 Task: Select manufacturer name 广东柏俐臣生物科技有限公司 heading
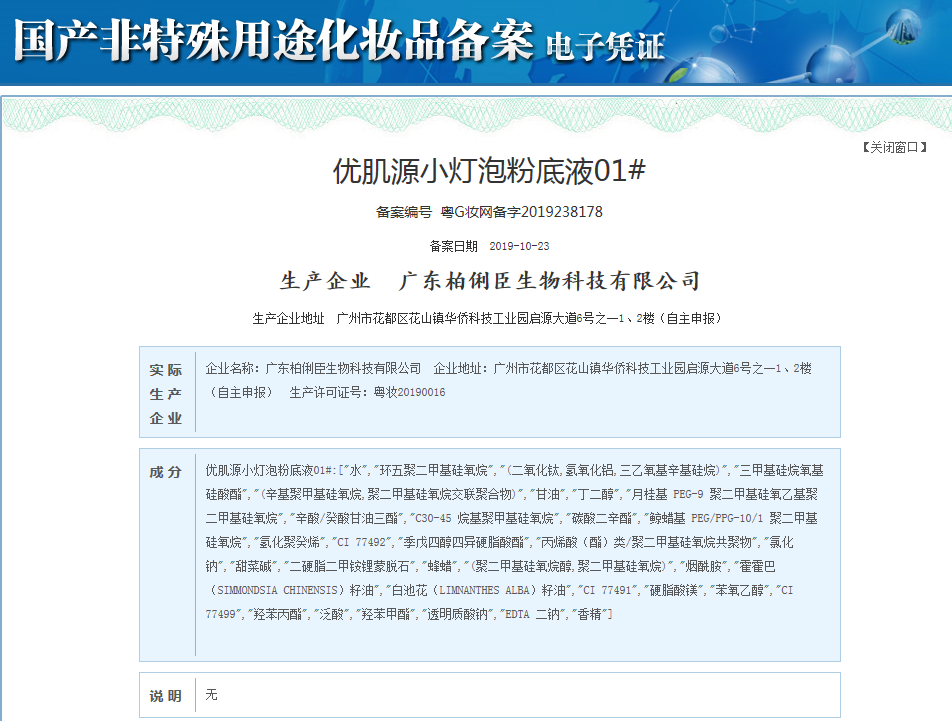coord(549,281)
